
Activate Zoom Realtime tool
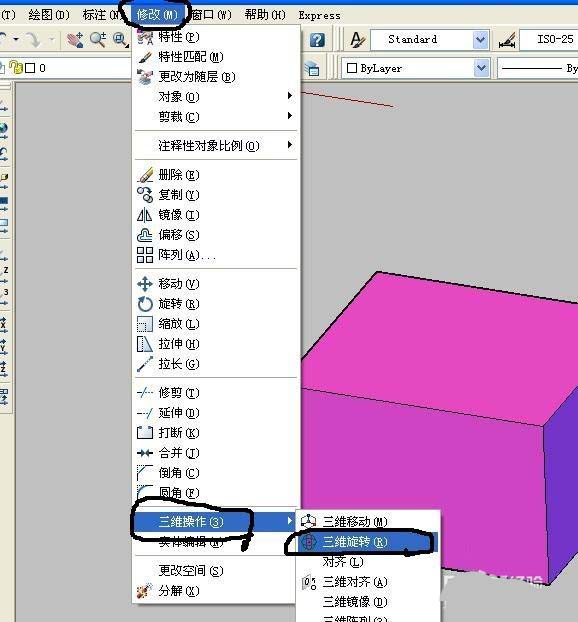coord(98,40)
